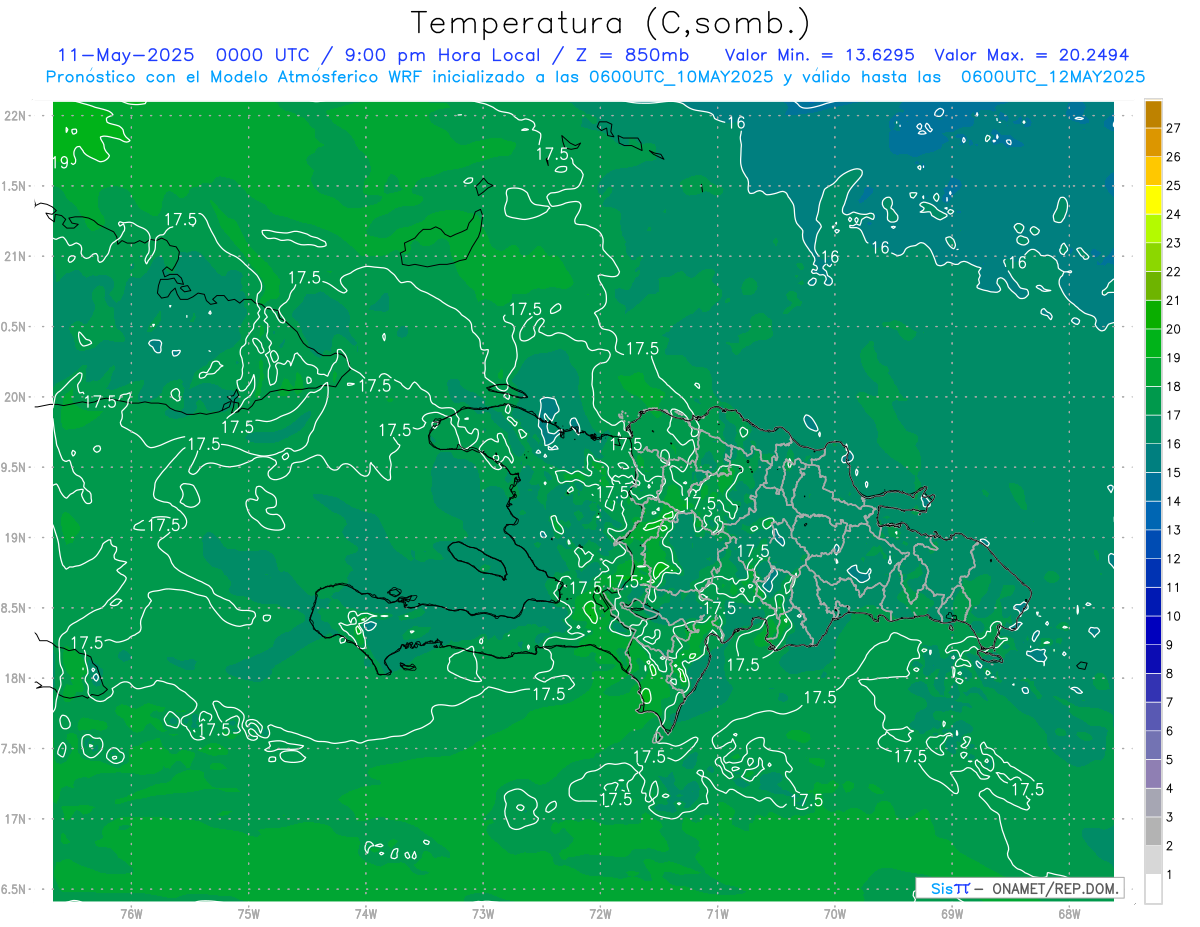Screen dimensions: 1200x927
Task: Click the '19' contour label on the map
Action: 60,163
